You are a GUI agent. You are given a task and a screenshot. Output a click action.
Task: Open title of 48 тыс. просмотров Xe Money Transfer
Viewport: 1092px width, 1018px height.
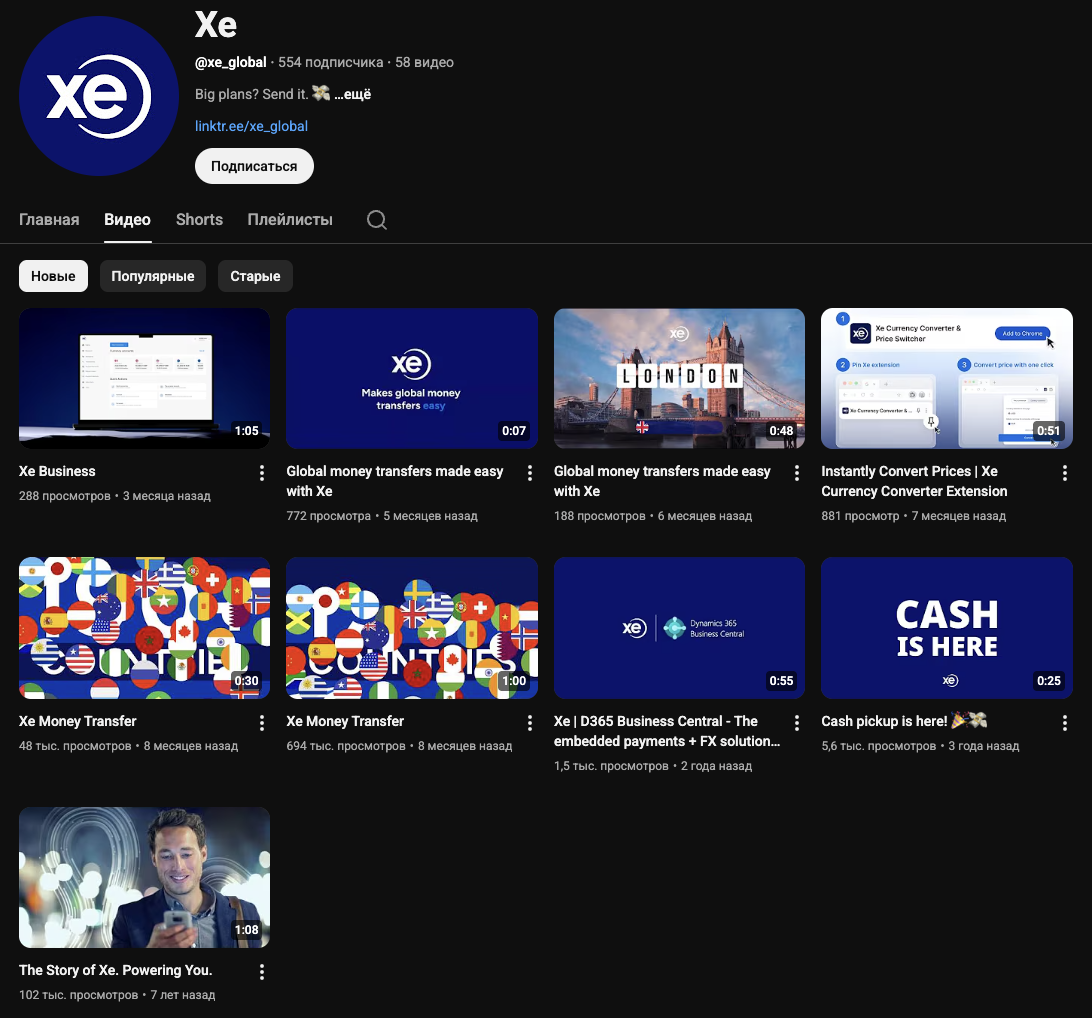(77, 721)
